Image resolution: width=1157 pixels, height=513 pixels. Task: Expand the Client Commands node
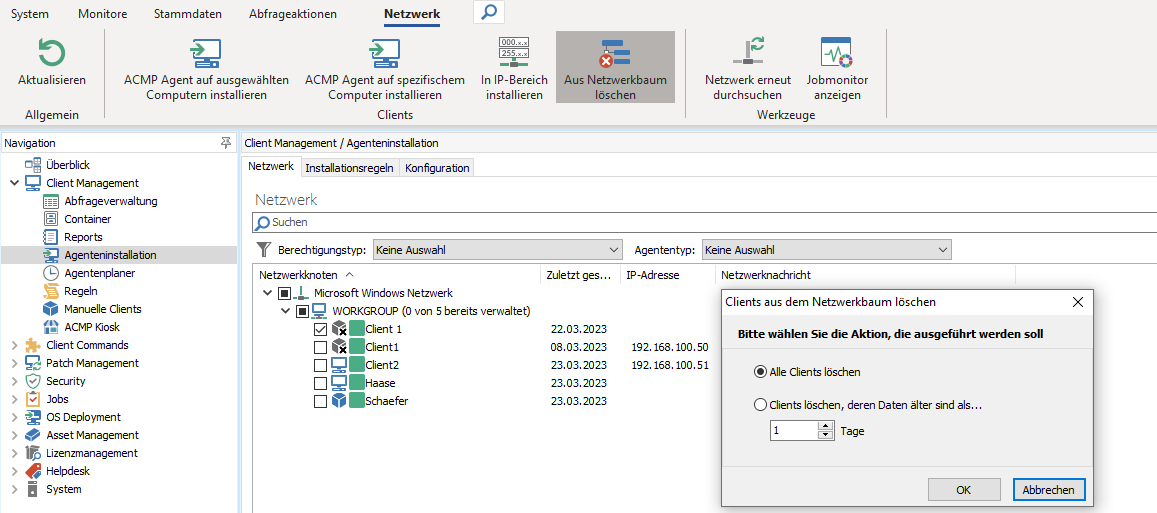point(15,345)
